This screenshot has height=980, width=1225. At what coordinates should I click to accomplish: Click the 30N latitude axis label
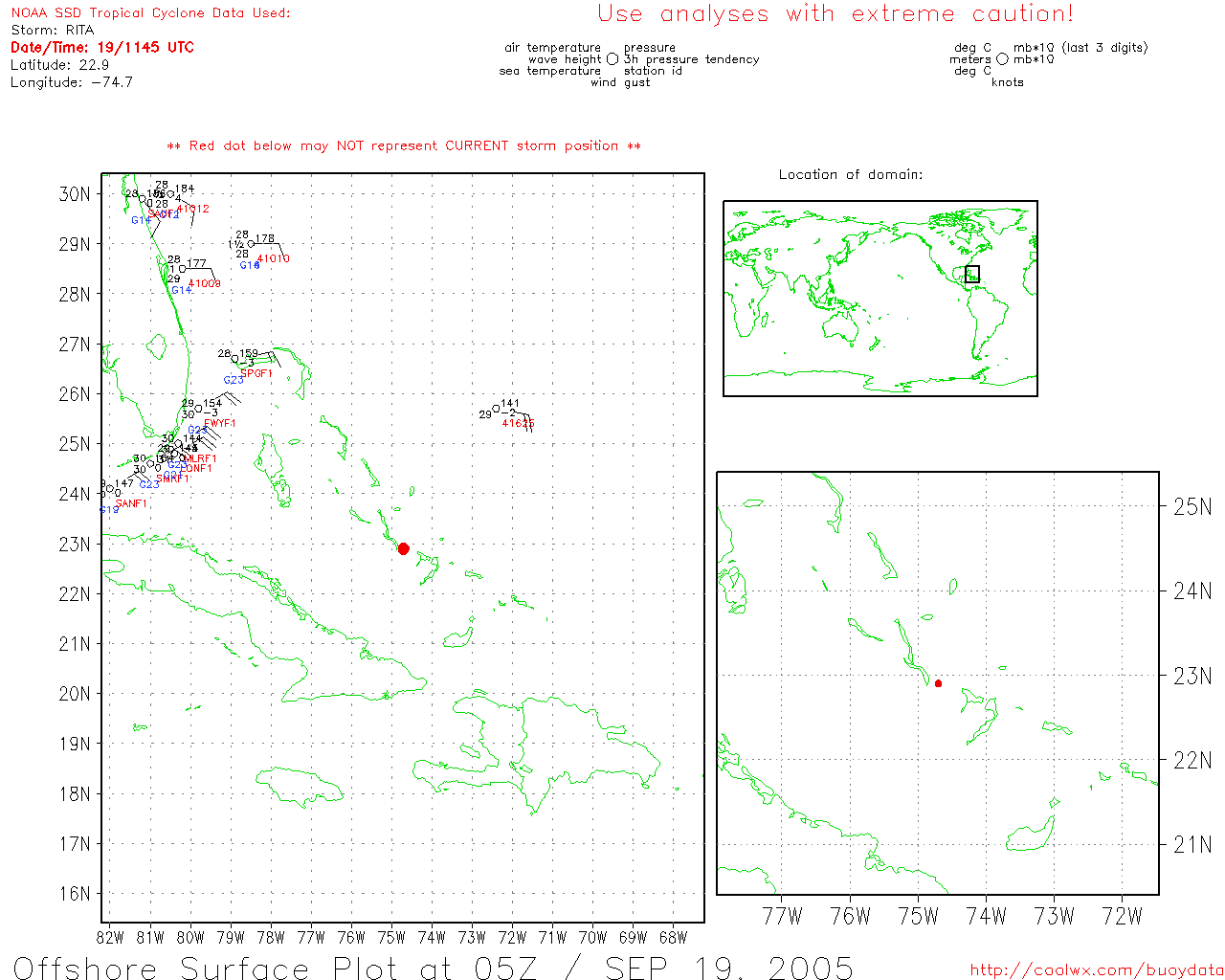pyautogui.click(x=75, y=194)
